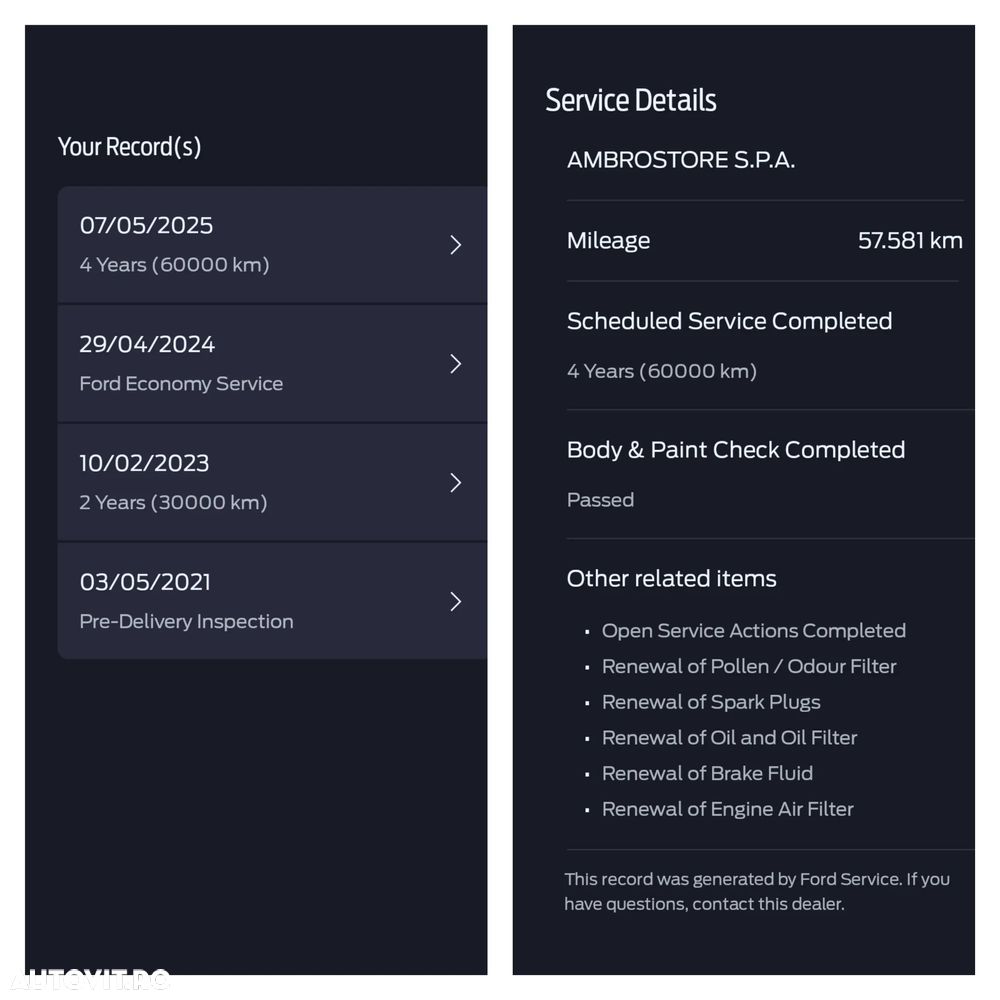Select the Ford Economy Service label
This screenshot has height=1000, width=1000.
[181, 384]
